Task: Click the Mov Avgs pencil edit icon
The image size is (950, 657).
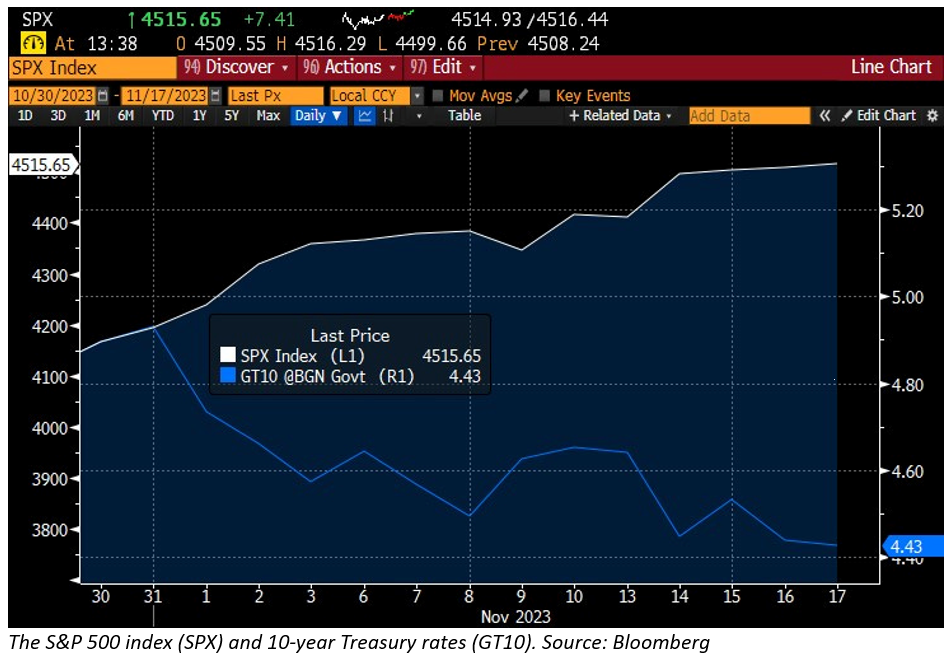Action: 520,96
